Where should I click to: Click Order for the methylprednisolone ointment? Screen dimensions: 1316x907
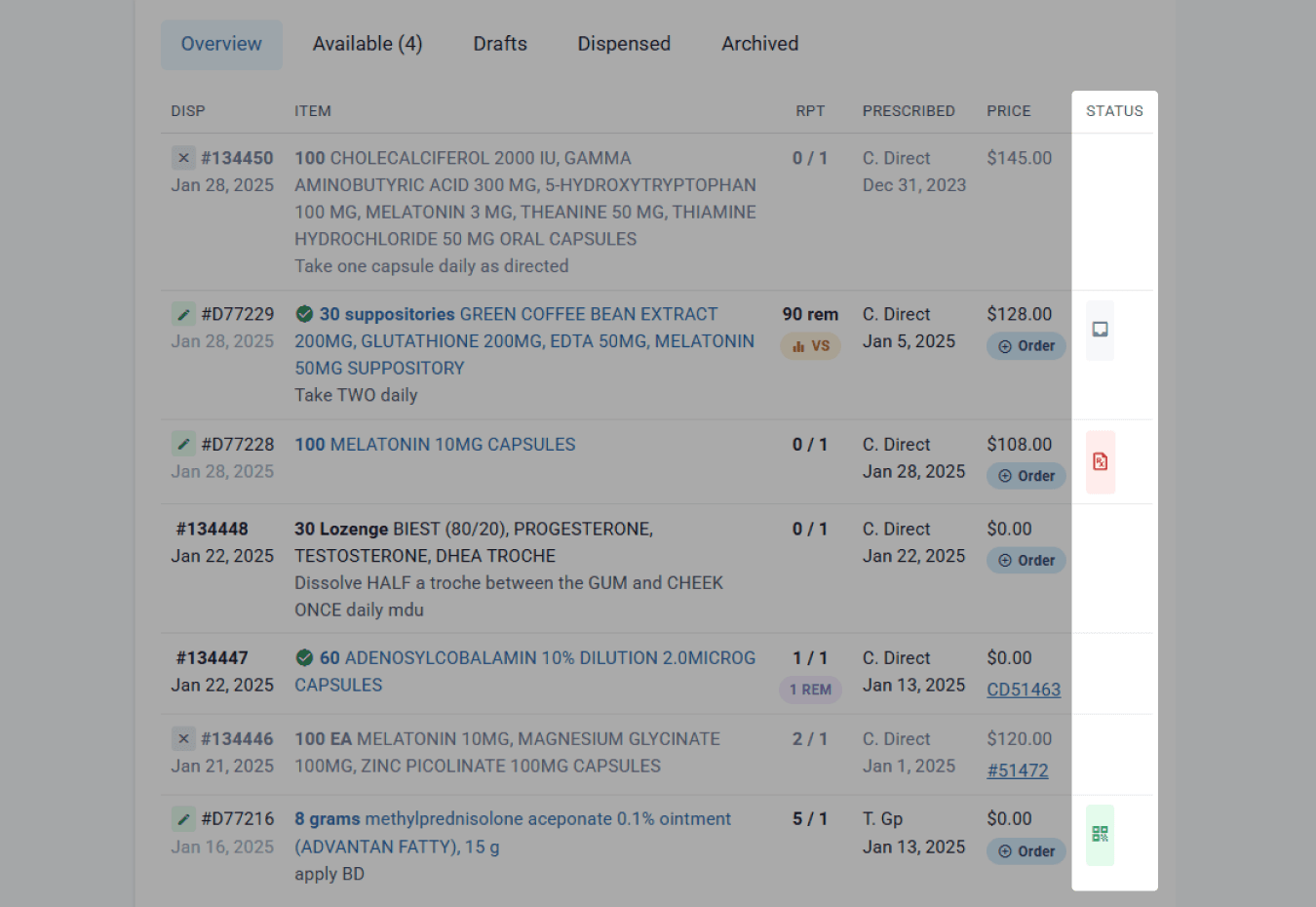[1026, 851]
